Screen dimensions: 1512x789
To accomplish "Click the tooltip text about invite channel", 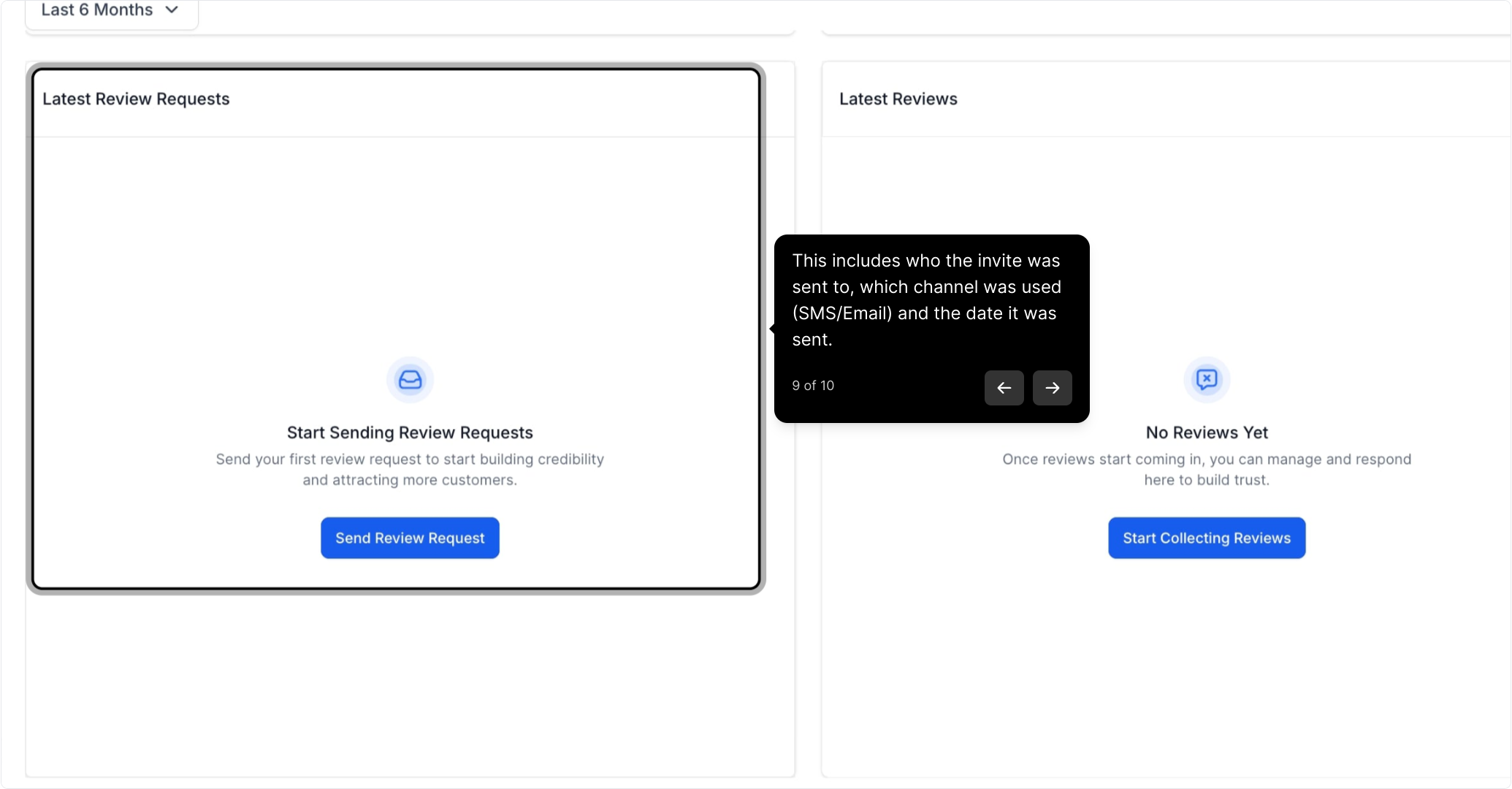I will [926, 300].
